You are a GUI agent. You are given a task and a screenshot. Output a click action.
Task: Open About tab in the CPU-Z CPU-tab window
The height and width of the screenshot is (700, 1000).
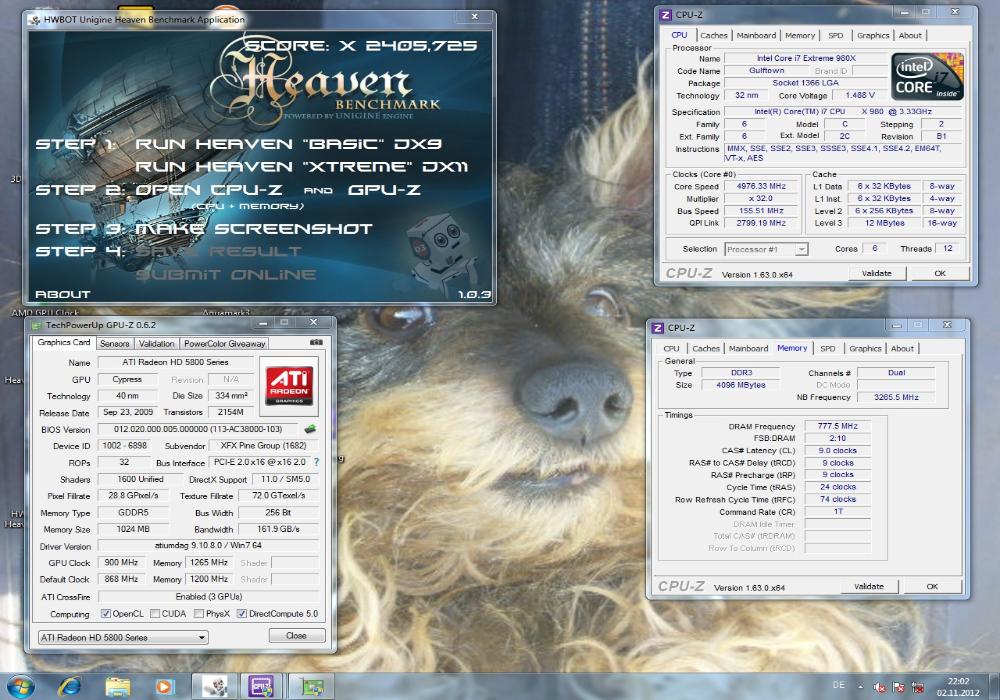(910, 36)
